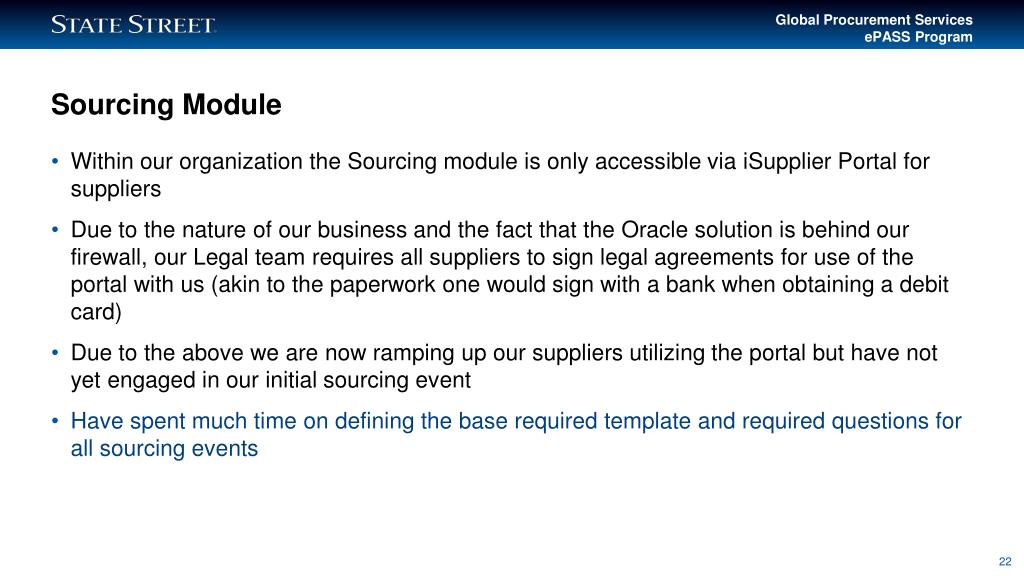Click the word suppliers under first bullet
This screenshot has width=1024, height=576.
coord(116,189)
